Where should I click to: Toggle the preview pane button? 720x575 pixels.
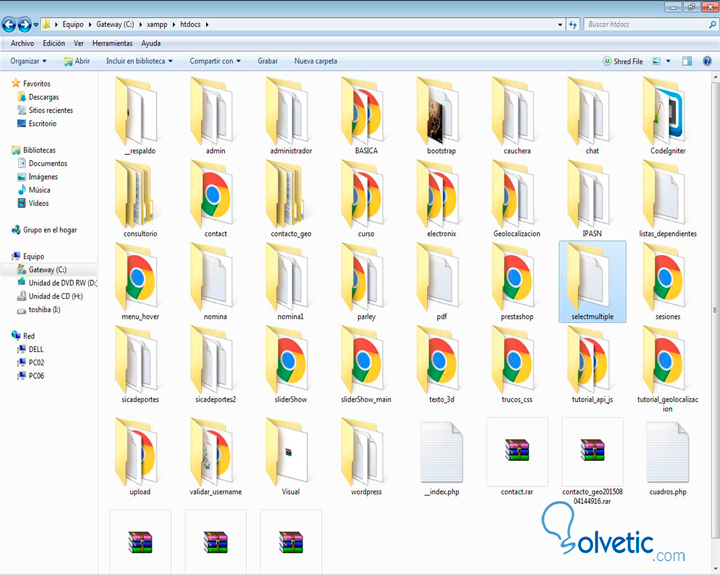[x=687, y=61]
